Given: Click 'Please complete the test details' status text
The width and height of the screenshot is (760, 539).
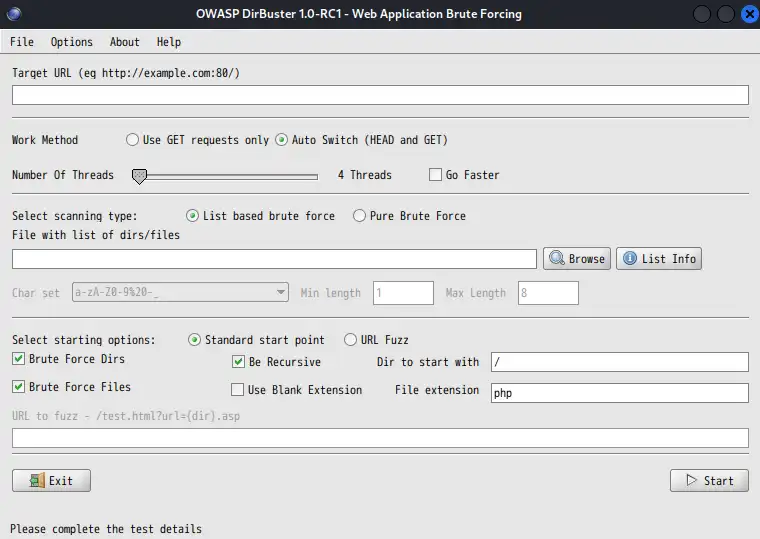Looking at the screenshot, I should coord(106,529).
